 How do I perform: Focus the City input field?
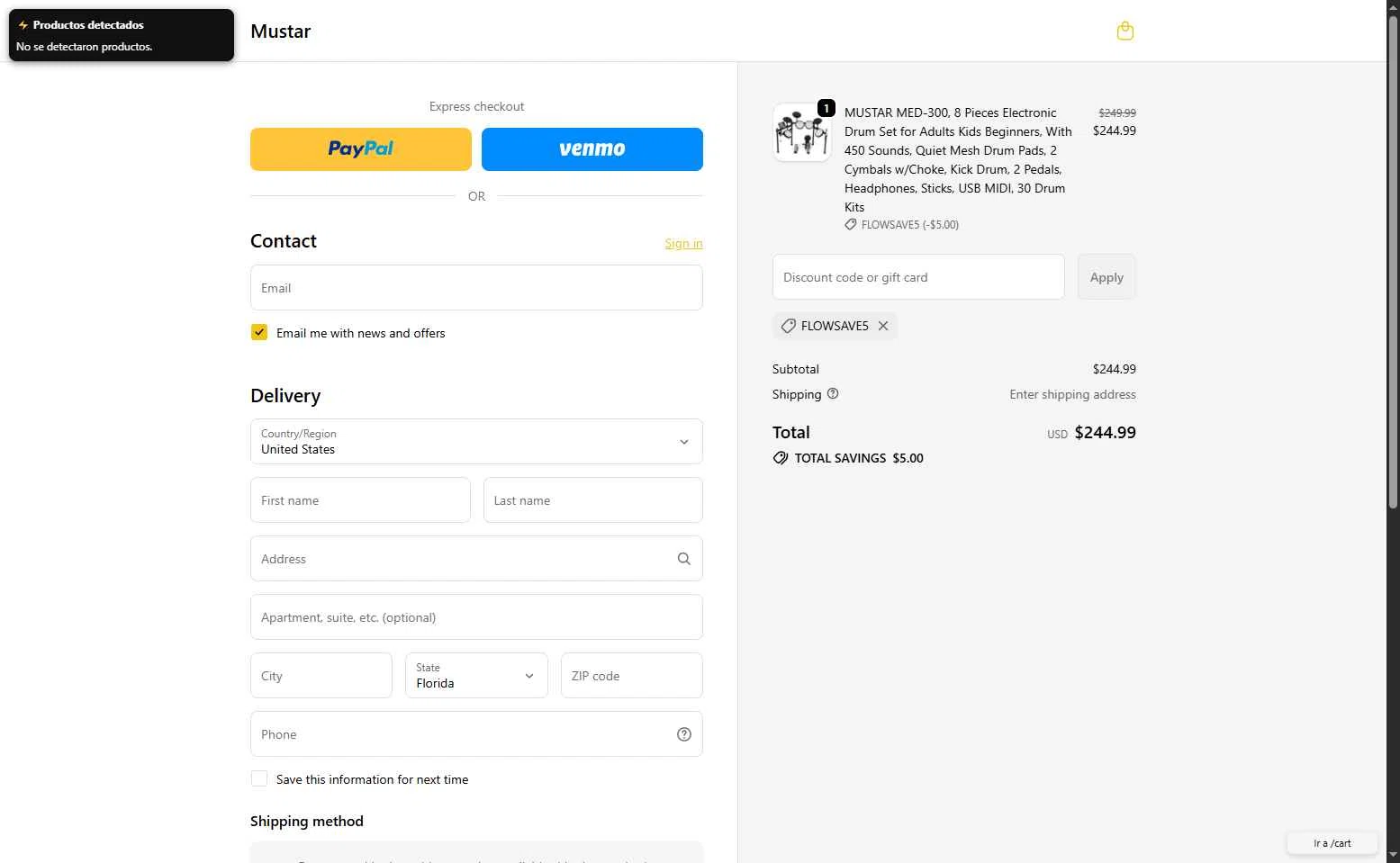tap(321, 676)
